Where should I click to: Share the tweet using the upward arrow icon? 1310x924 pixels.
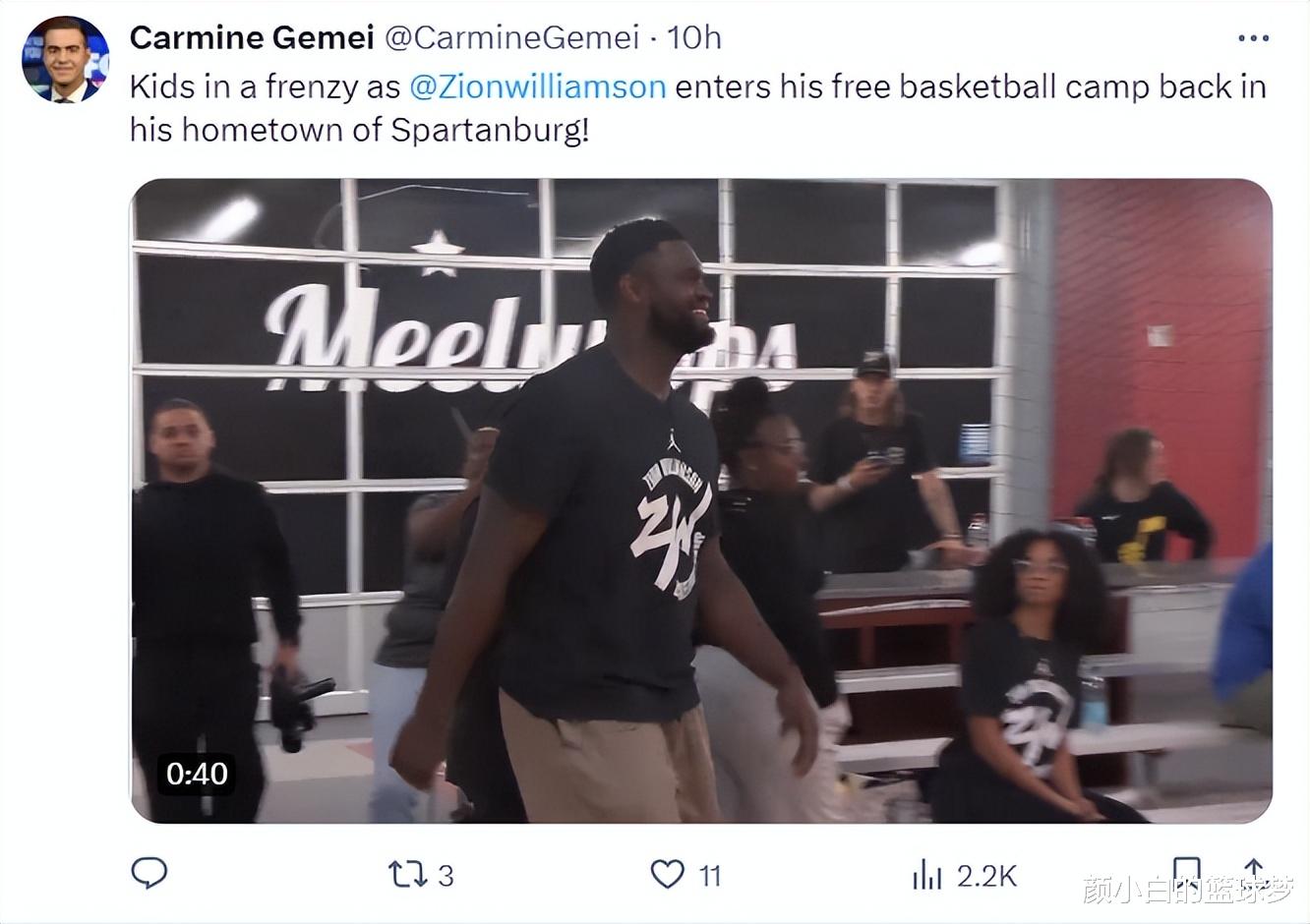1254,872
